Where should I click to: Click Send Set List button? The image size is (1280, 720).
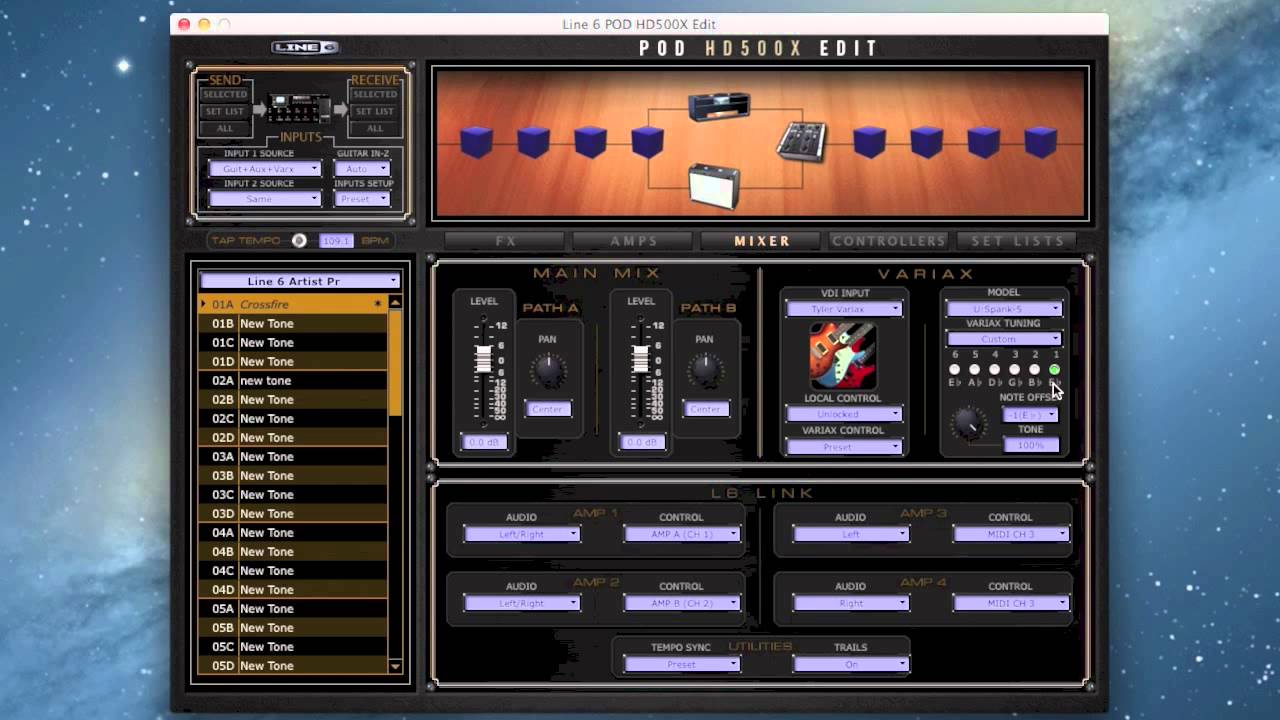tap(225, 111)
